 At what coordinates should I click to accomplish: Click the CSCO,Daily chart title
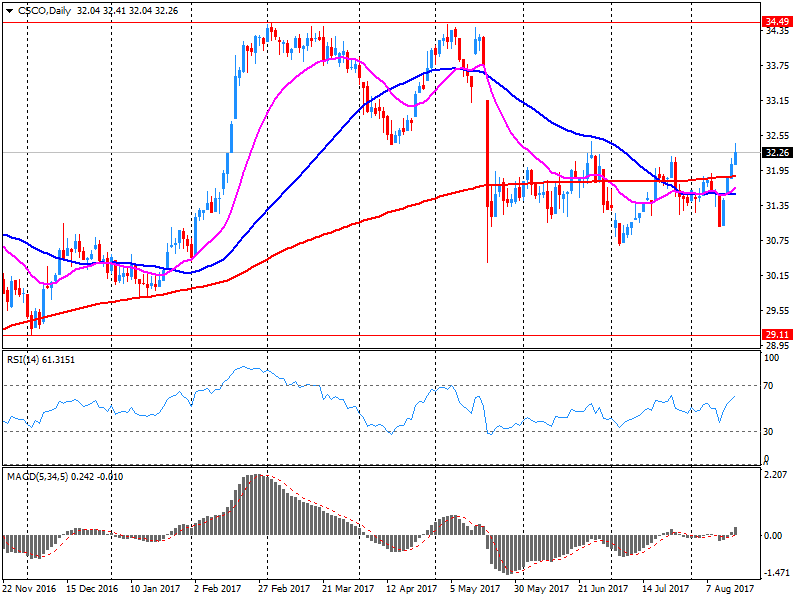(44, 11)
